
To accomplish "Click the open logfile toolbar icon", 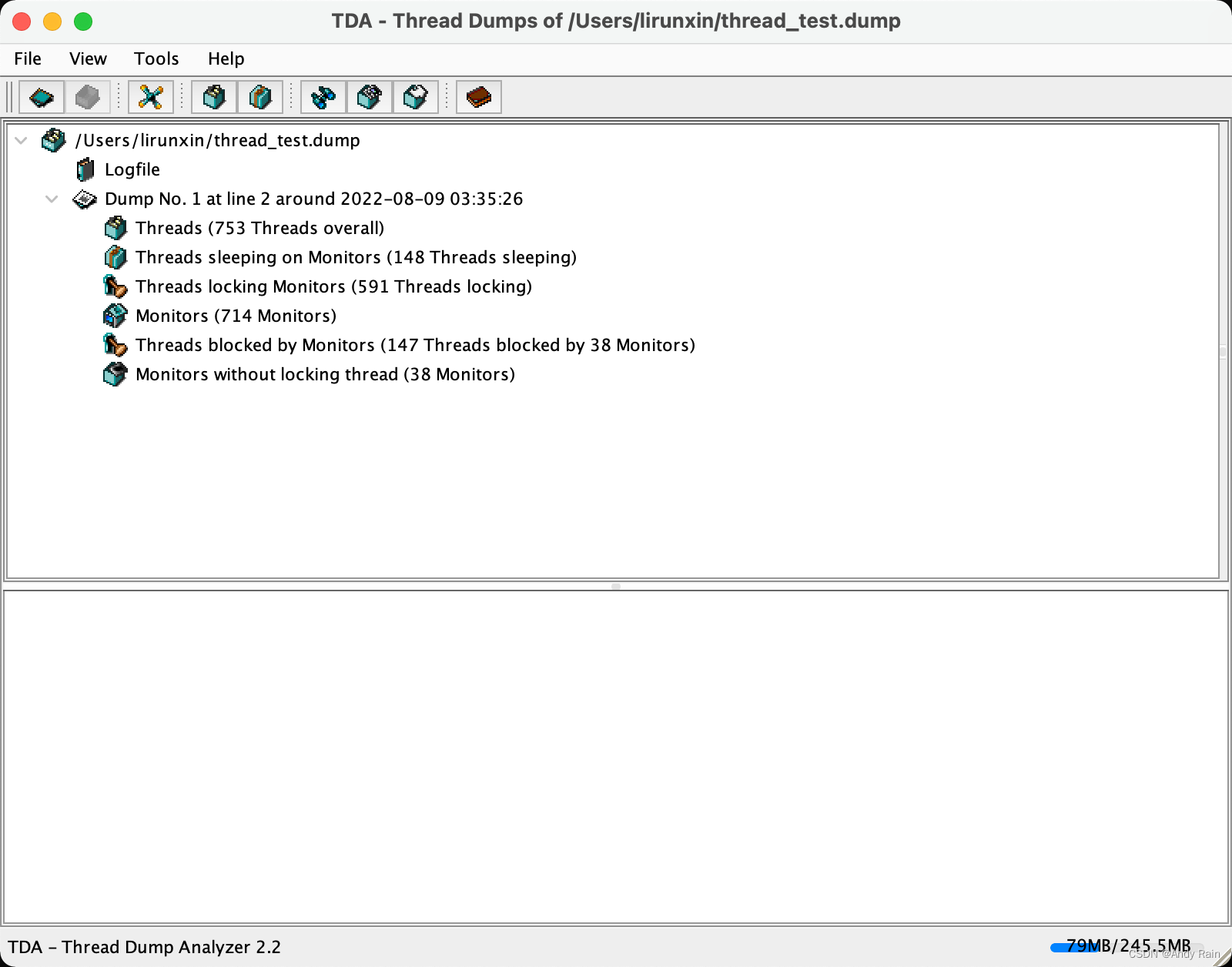I will click(x=42, y=97).
